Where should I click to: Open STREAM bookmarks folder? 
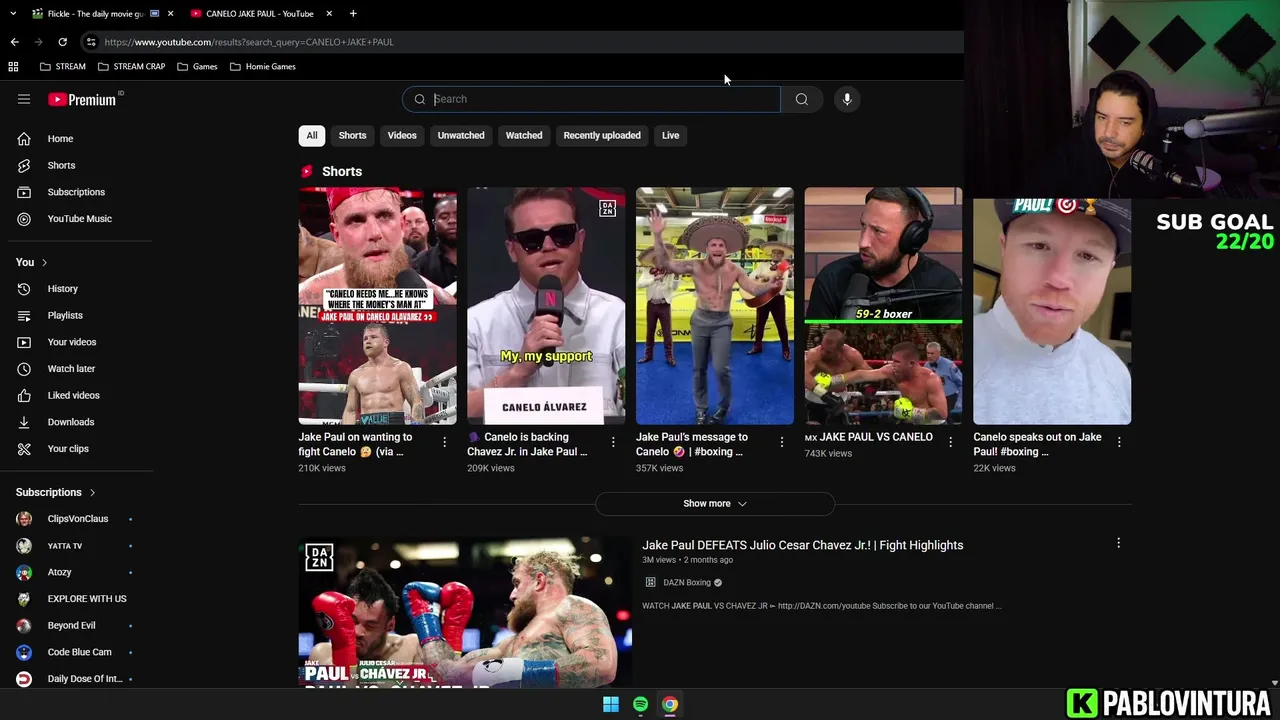coord(62,66)
